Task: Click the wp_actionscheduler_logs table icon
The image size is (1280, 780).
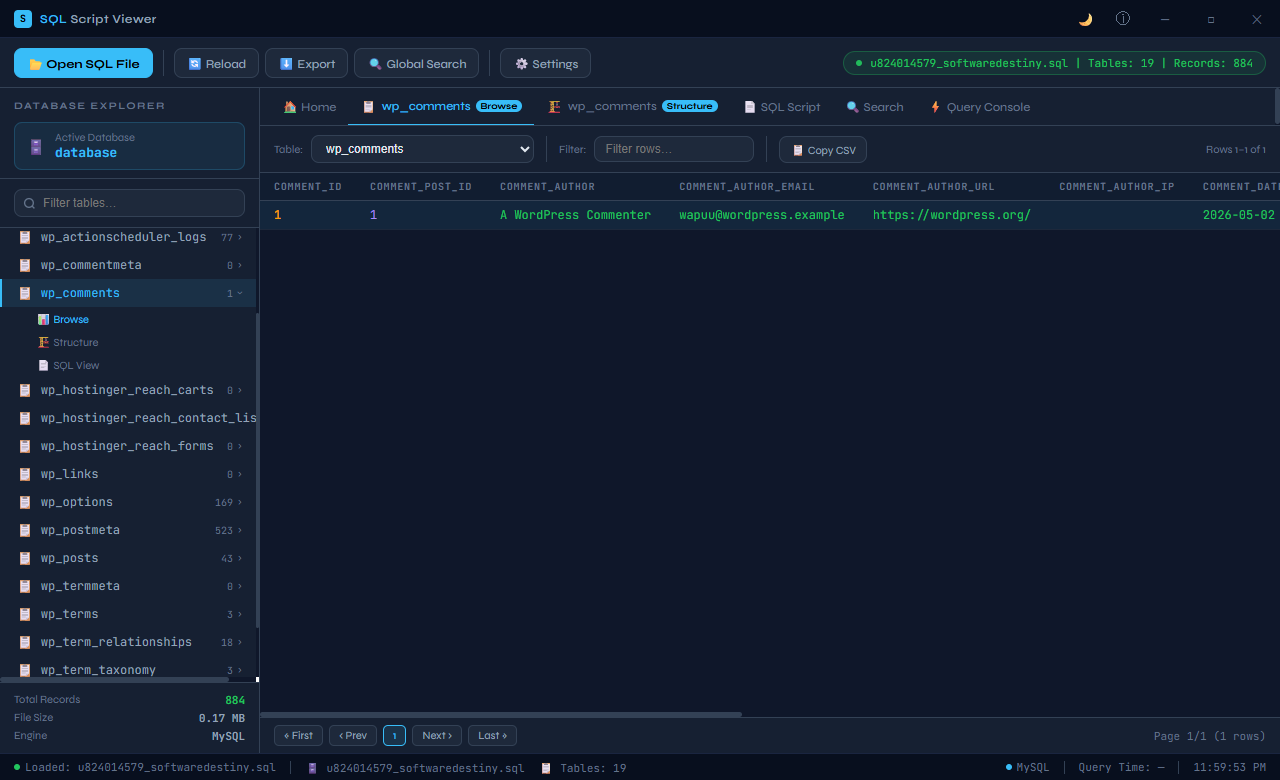Action: click(25, 238)
